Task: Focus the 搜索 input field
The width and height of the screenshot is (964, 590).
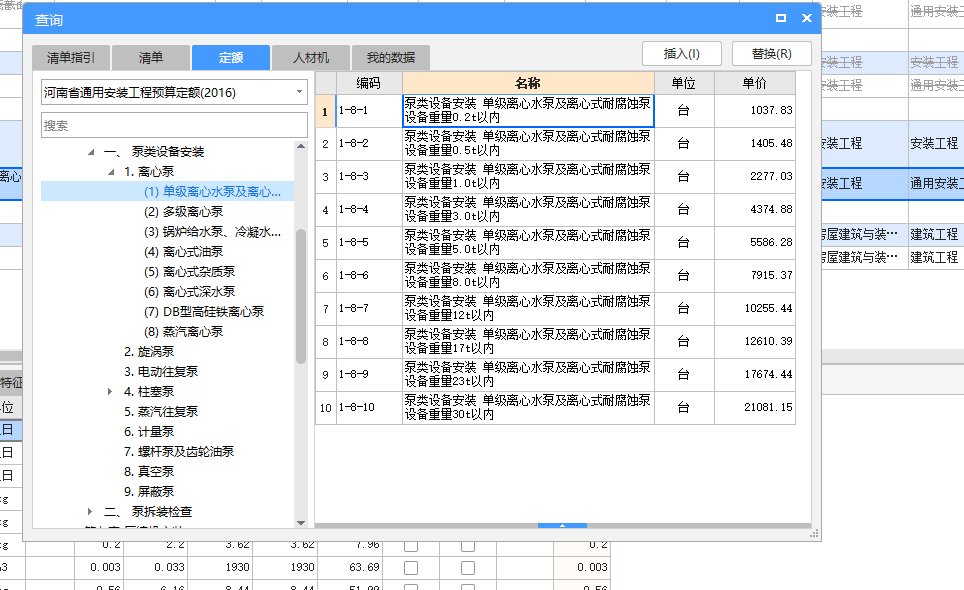Action: (174, 125)
